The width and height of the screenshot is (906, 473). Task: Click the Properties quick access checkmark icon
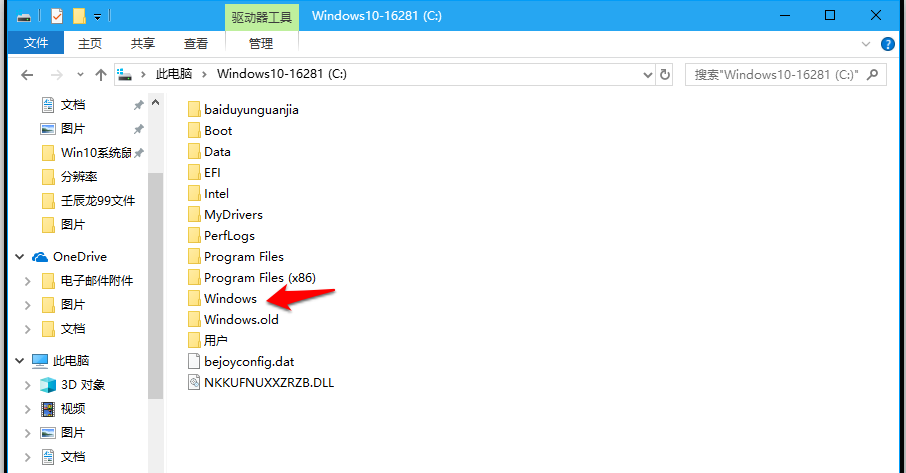pos(57,16)
